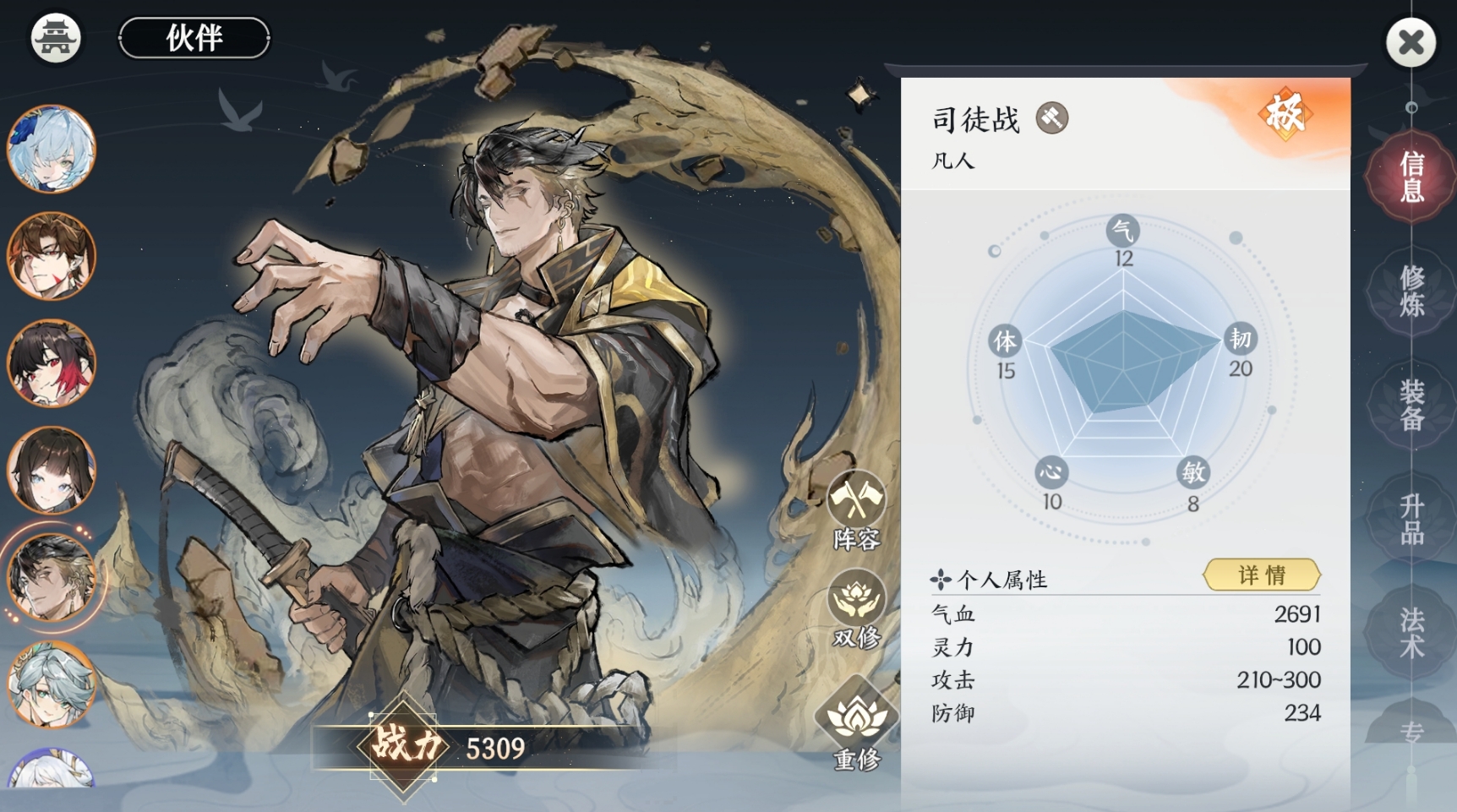The width and height of the screenshot is (1457, 812).
Task: Switch to the 信息 tab
Action: point(1411,177)
